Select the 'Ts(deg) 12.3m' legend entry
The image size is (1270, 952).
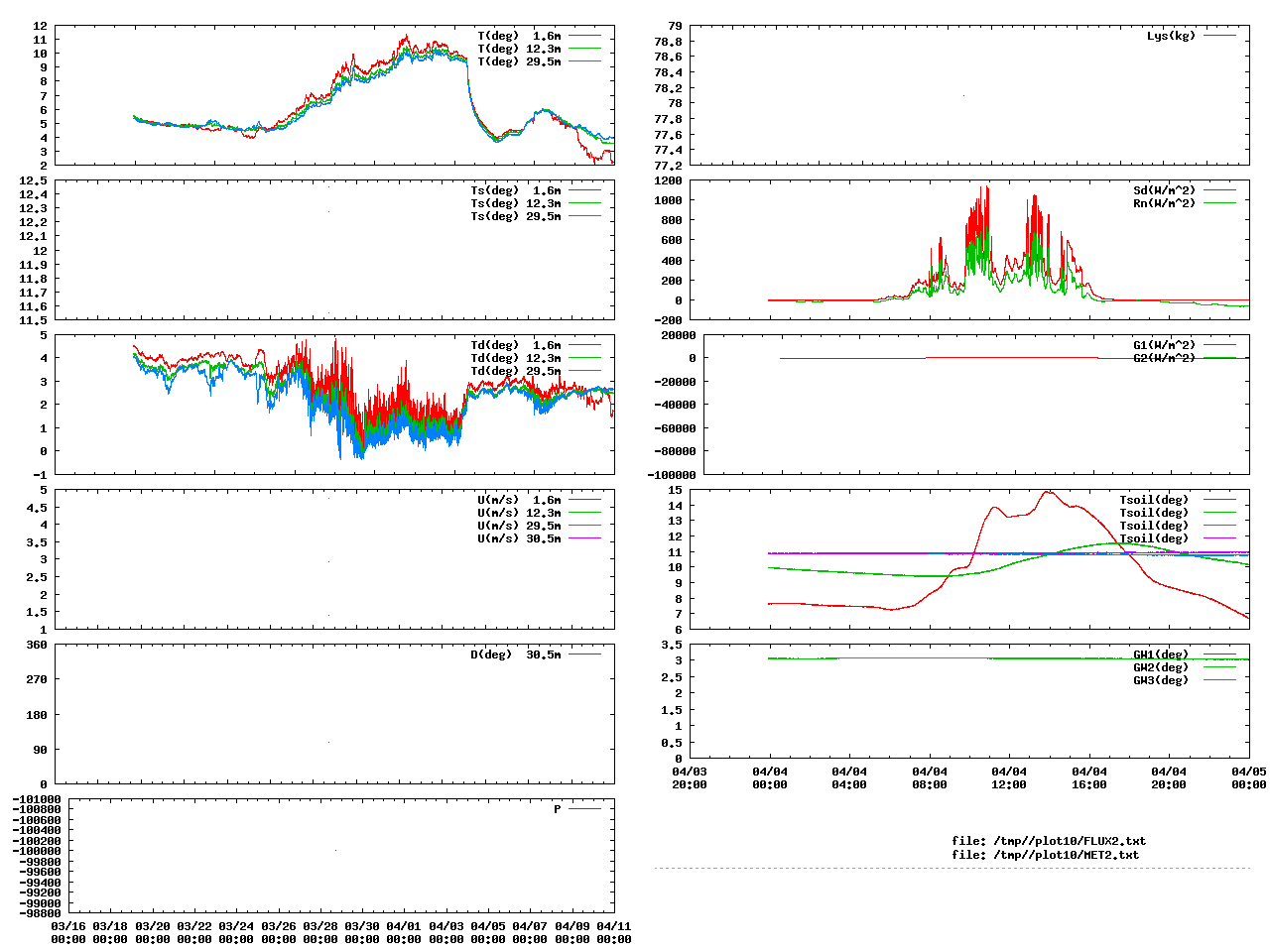click(516, 203)
